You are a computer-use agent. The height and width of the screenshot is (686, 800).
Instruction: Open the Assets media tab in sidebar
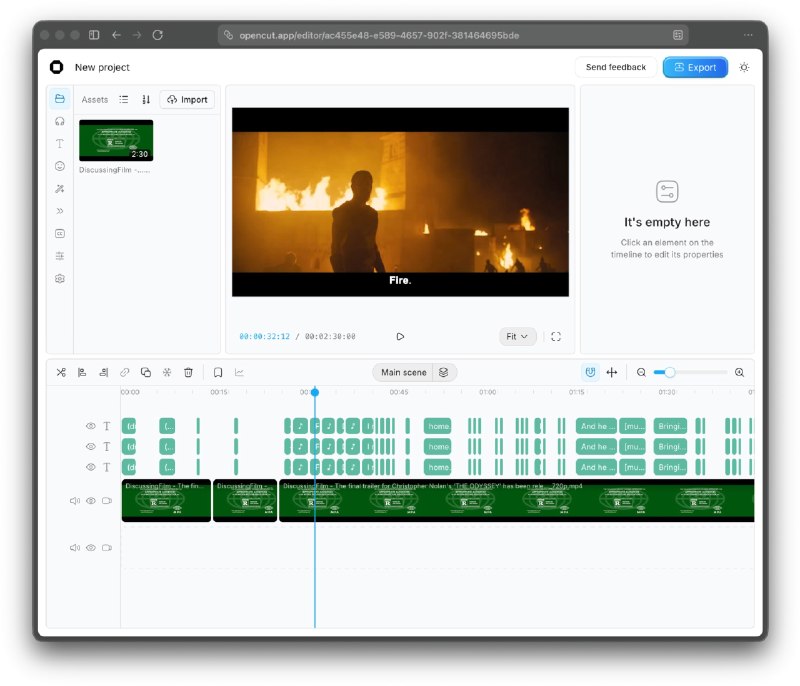click(x=60, y=98)
